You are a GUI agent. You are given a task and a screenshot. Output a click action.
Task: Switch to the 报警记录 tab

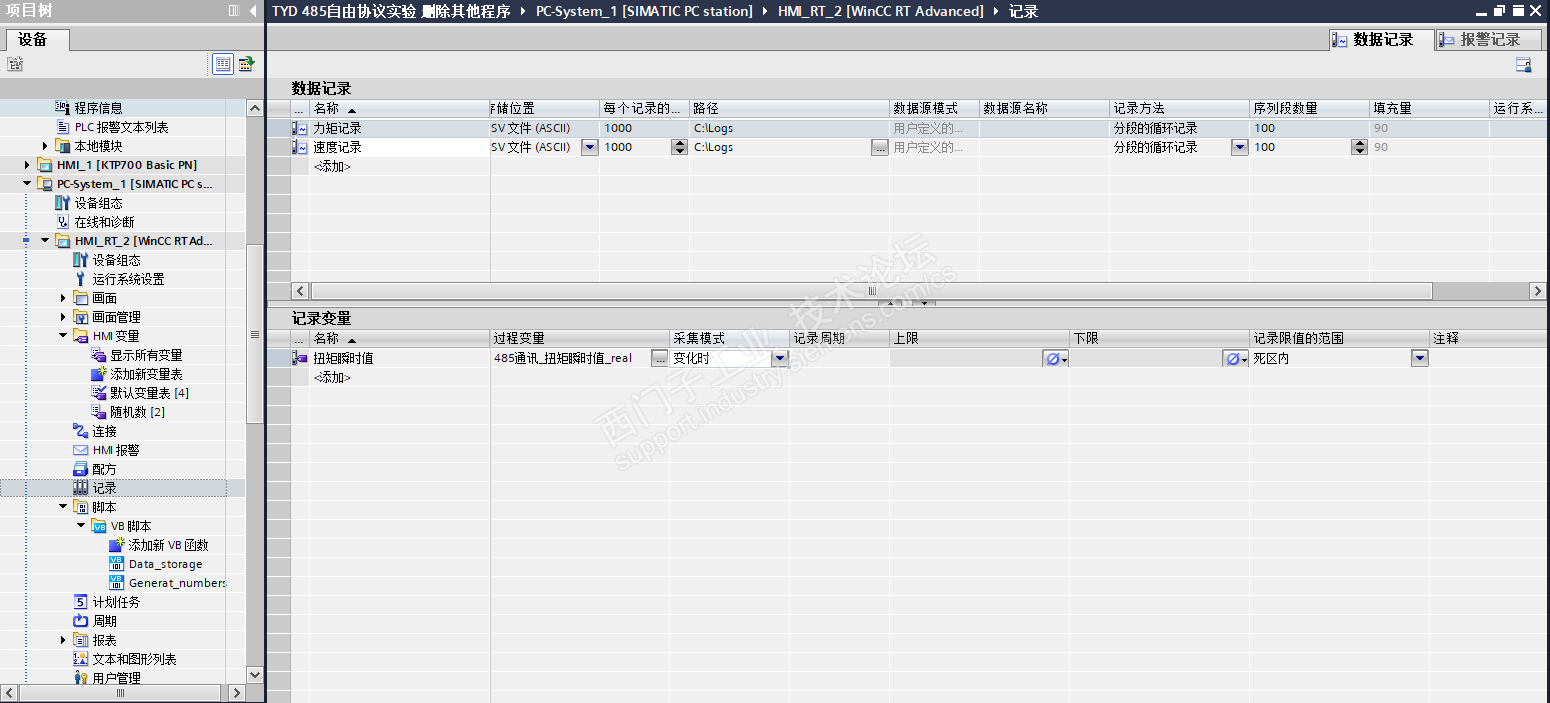click(x=1488, y=39)
